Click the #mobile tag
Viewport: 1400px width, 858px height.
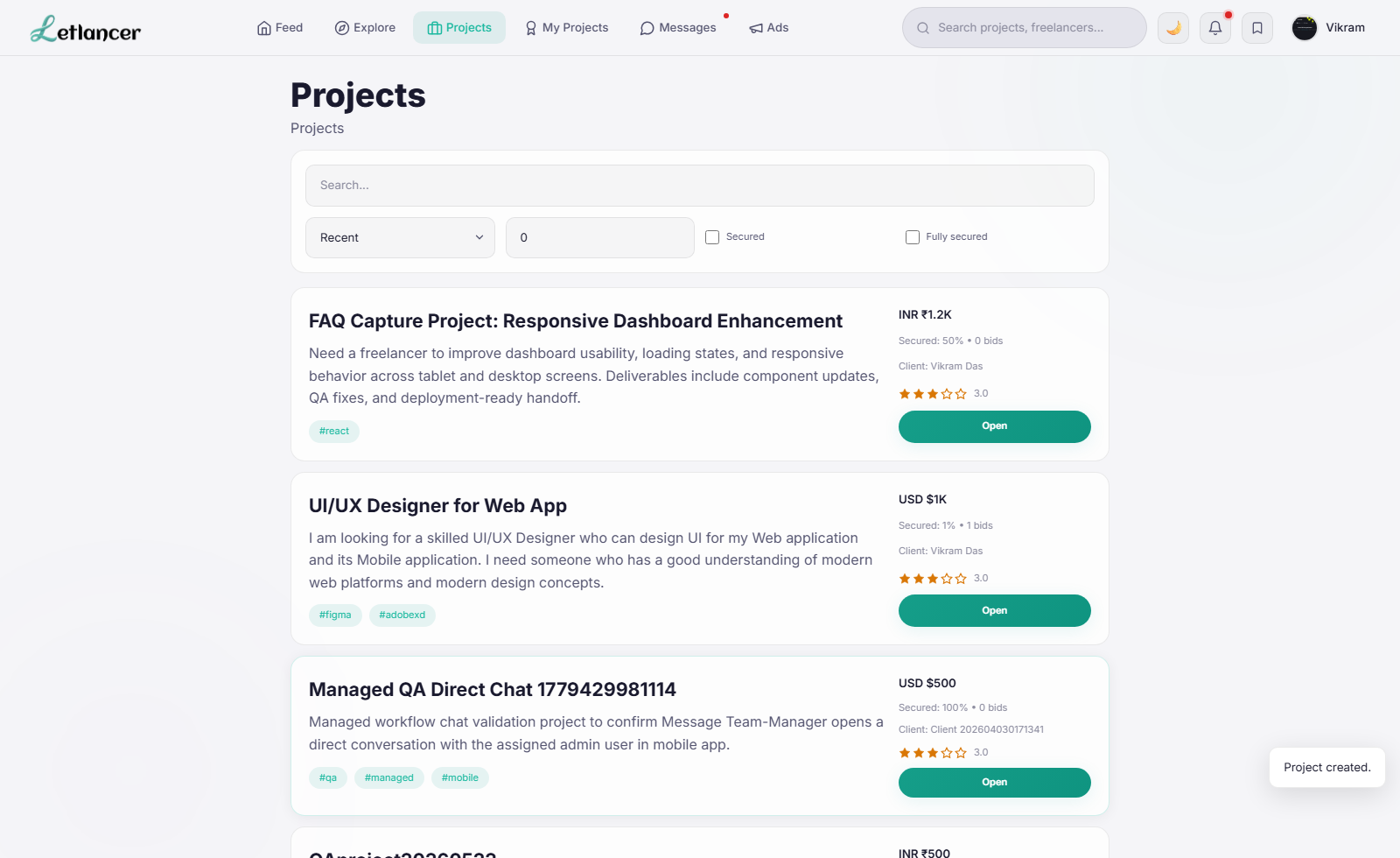[x=460, y=778]
